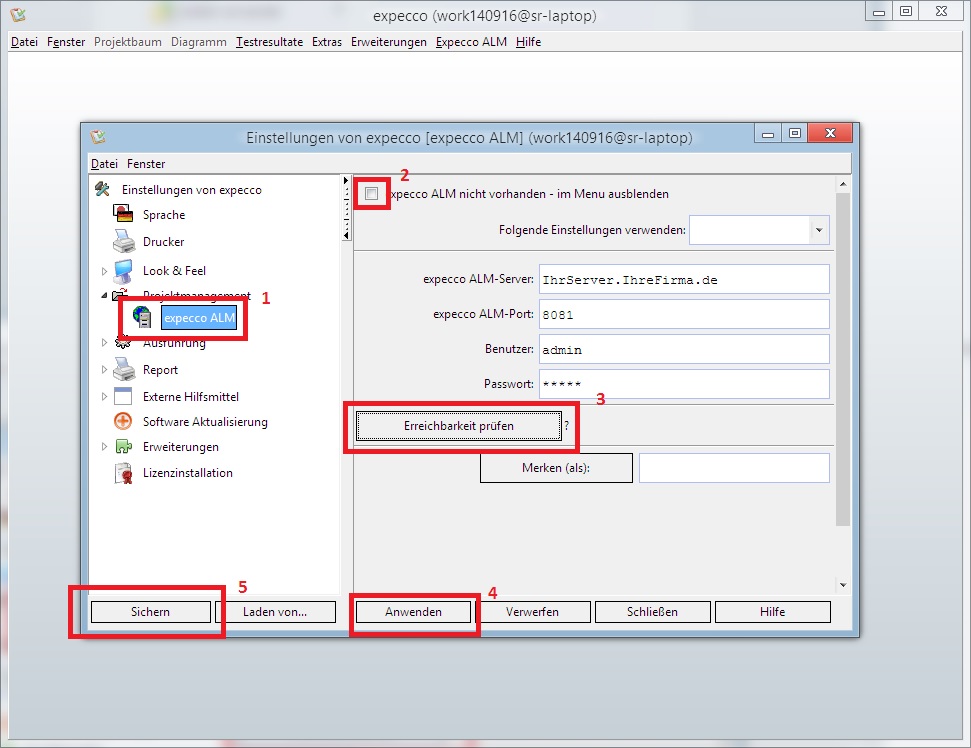Expand the Look & Feel tree node

click(x=104, y=271)
